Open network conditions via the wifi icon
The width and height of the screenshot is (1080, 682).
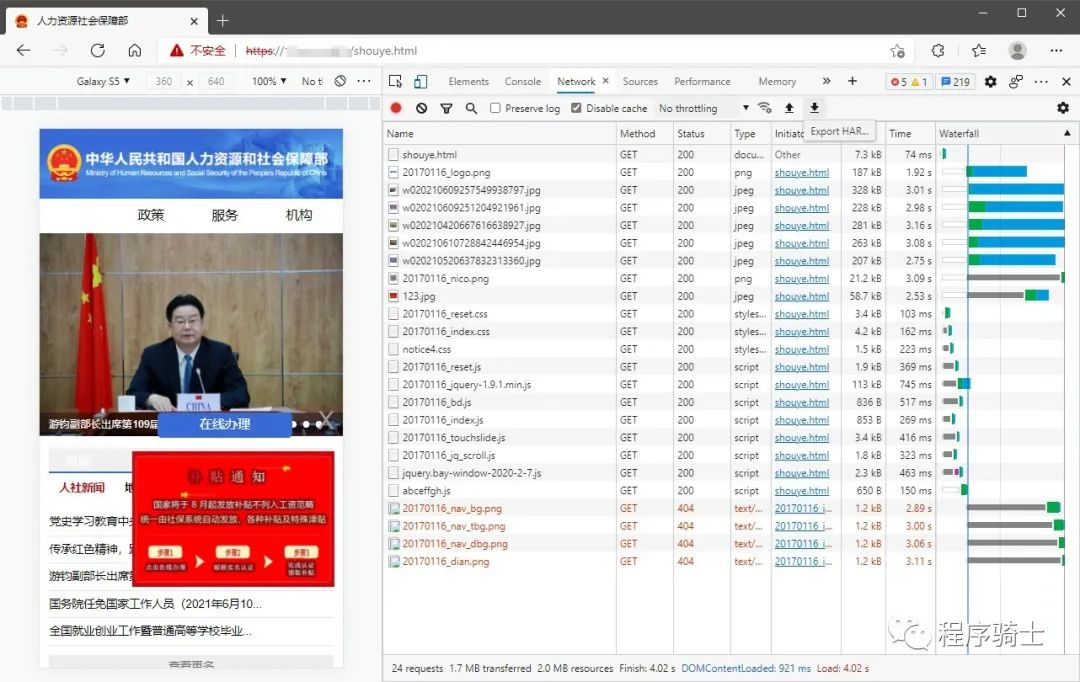762,108
